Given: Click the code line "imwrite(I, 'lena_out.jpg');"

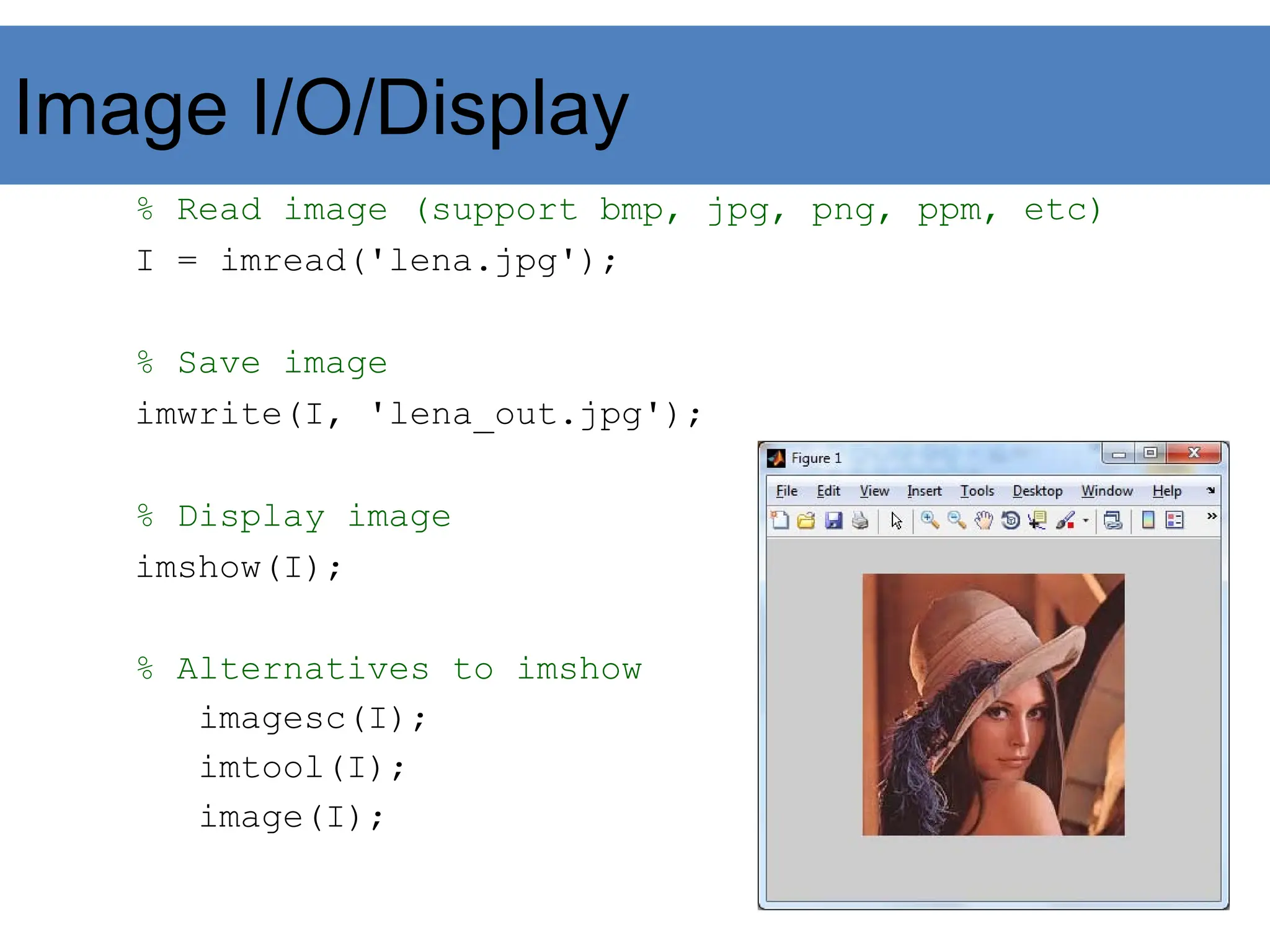Looking at the screenshot, I should (x=419, y=414).
